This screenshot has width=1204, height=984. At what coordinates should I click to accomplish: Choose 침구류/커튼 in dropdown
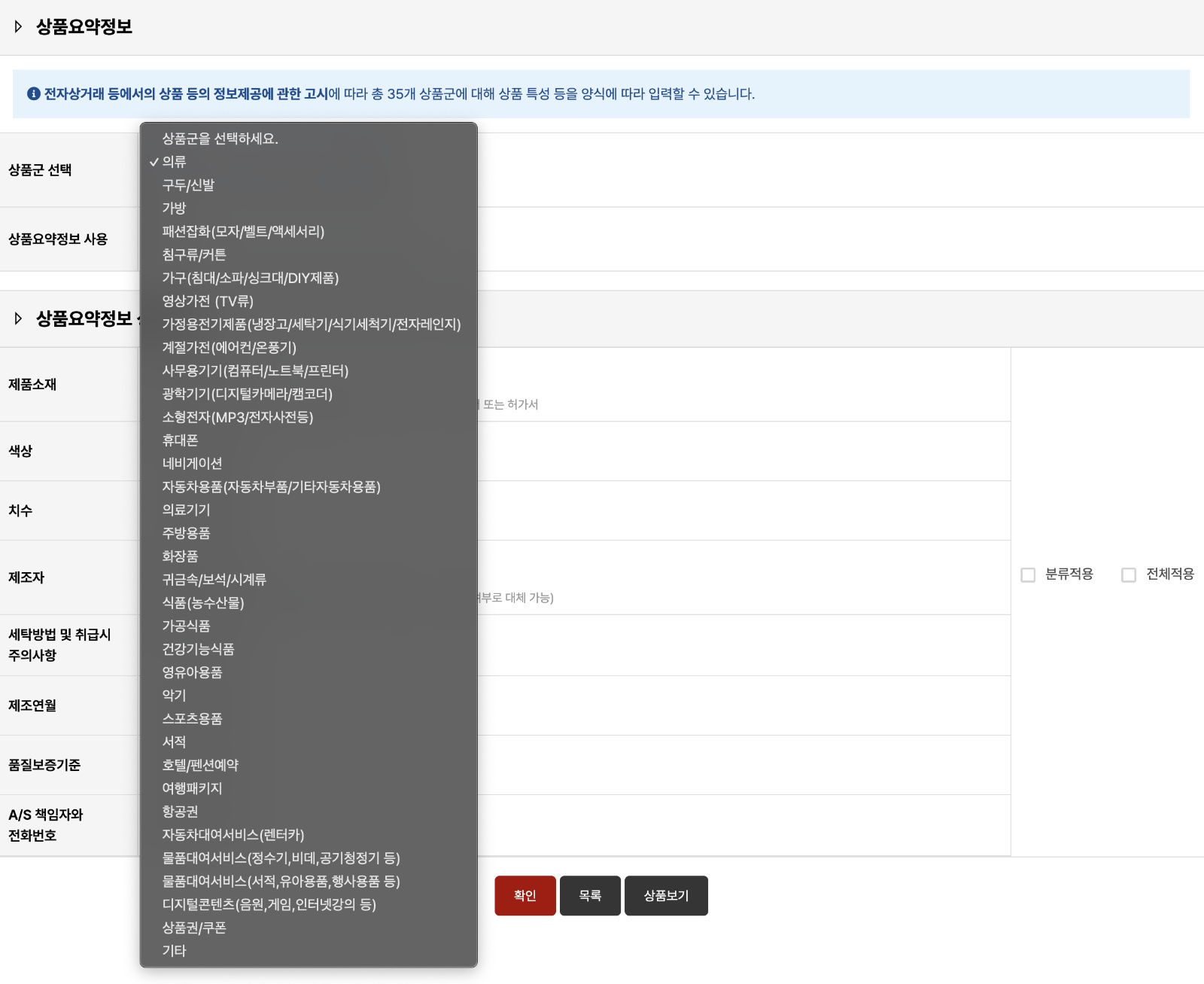click(309, 254)
